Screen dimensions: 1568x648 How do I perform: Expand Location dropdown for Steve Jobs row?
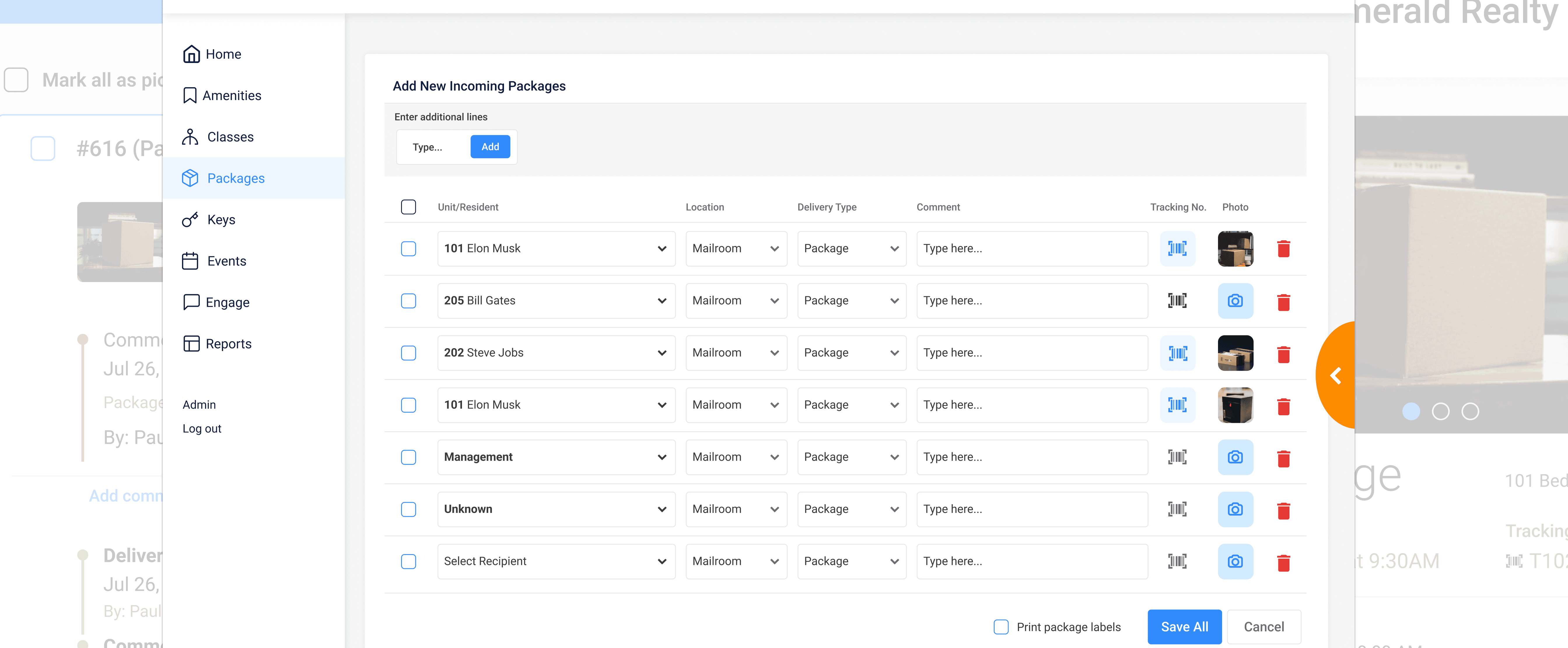tap(735, 353)
